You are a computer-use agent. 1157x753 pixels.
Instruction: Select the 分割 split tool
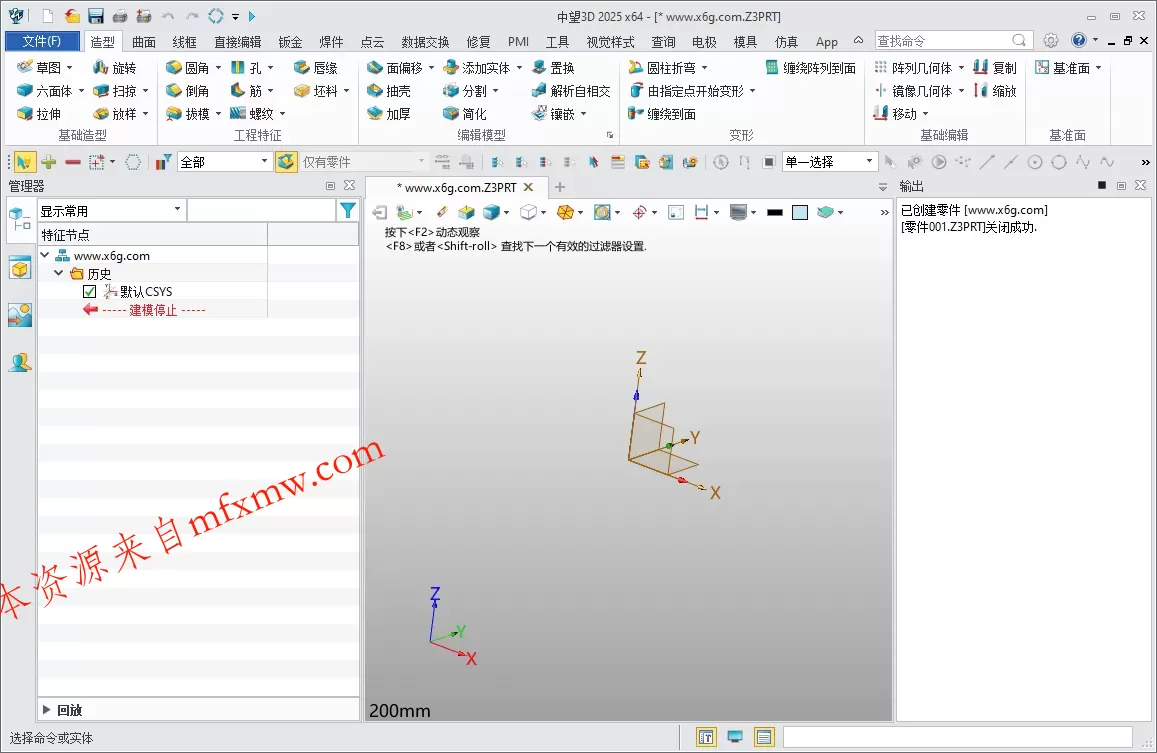click(x=465, y=91)
